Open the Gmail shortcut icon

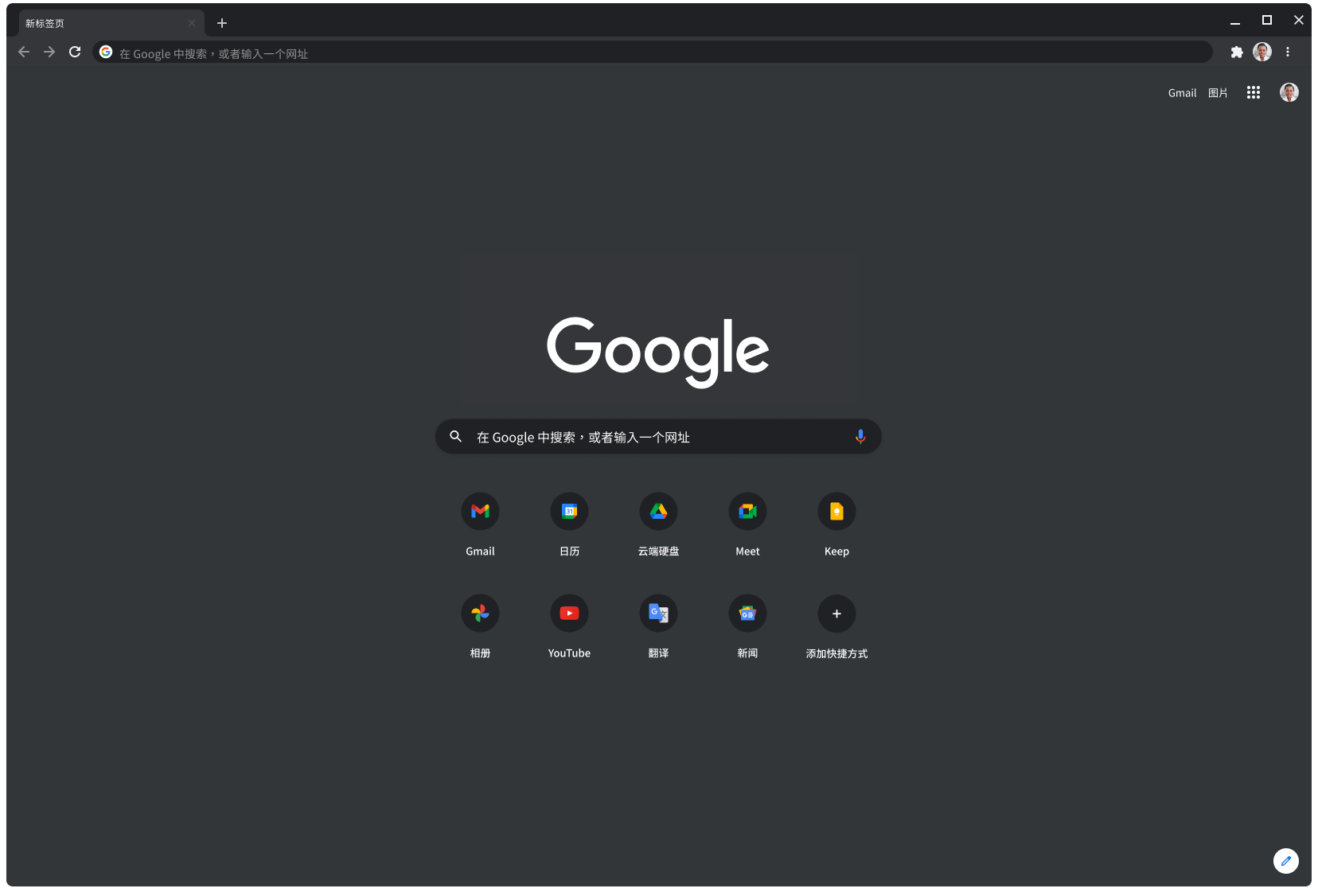480,511
